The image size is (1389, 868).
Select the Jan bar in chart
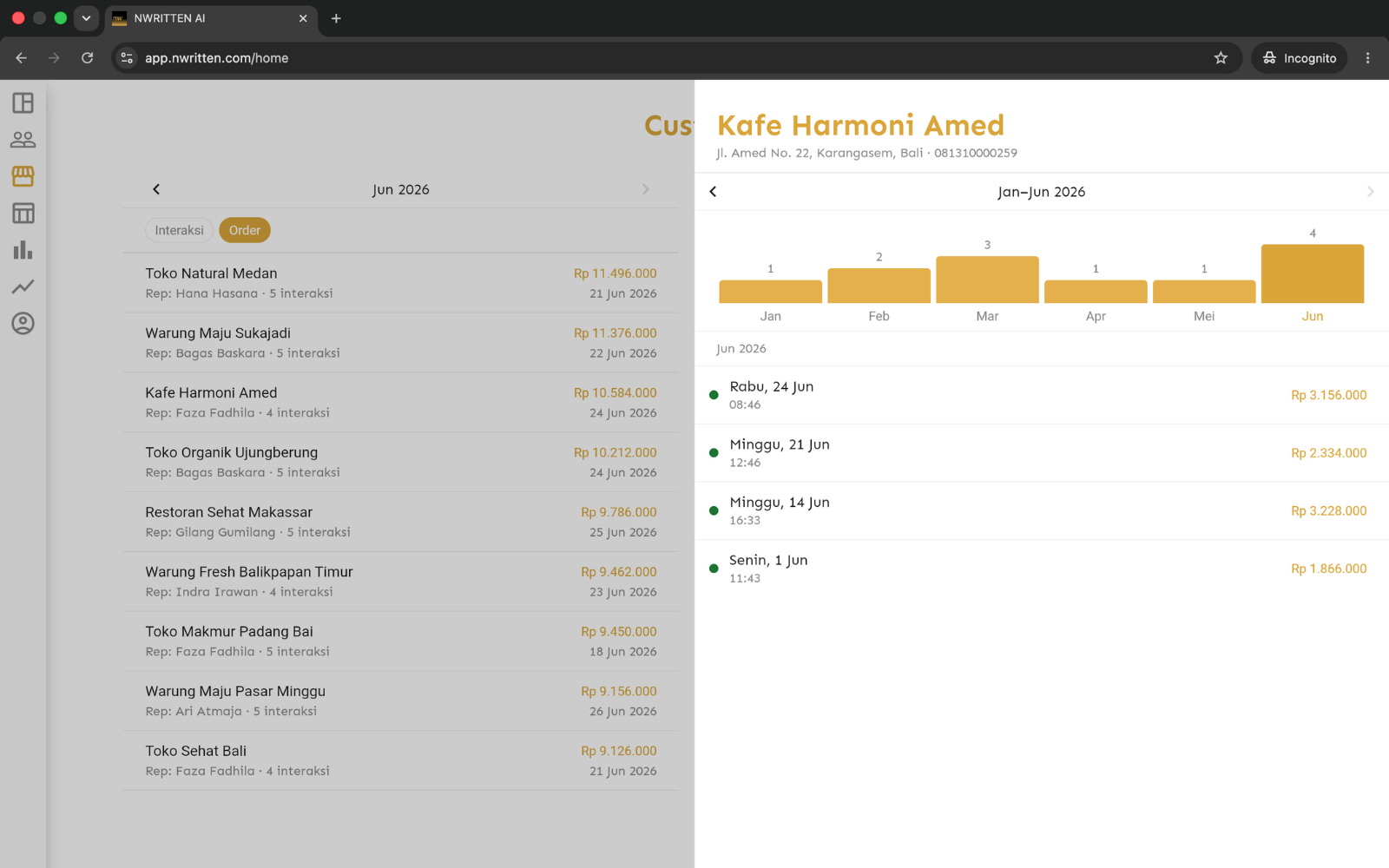pos(771,292)
